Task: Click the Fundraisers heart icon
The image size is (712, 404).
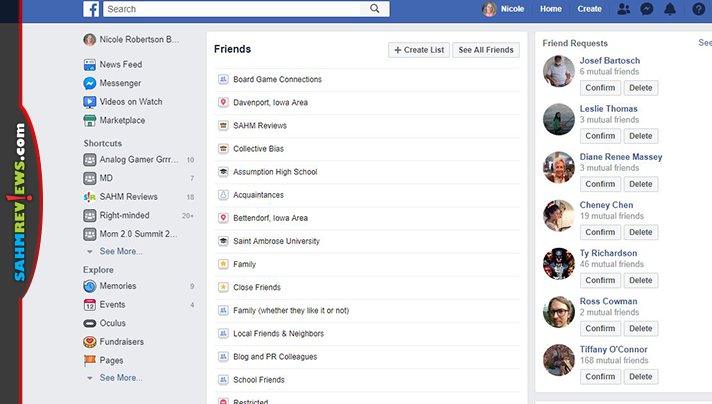Action: pyautogui.click(x=89, y=342)
